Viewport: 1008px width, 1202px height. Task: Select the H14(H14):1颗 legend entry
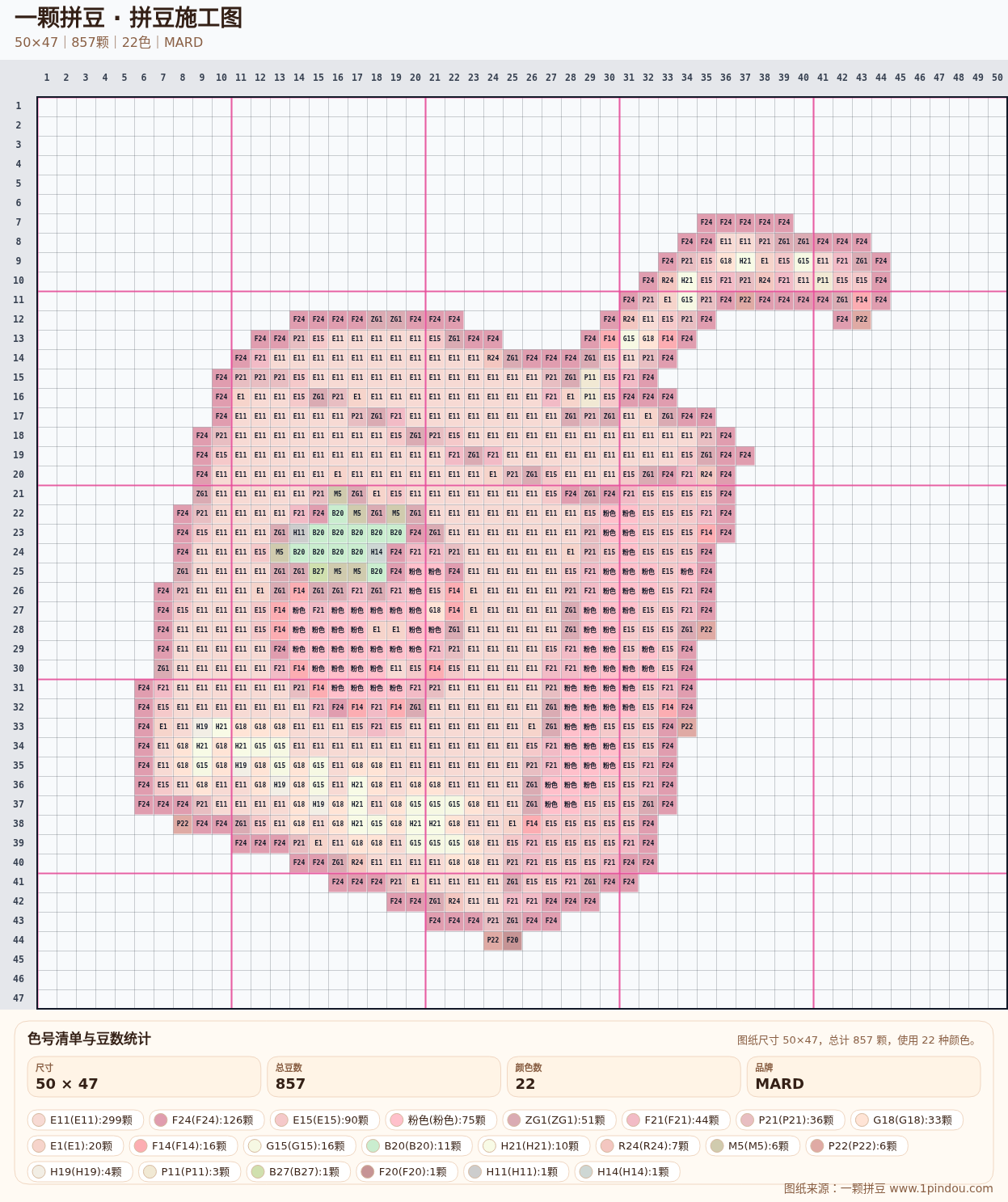627,1172
